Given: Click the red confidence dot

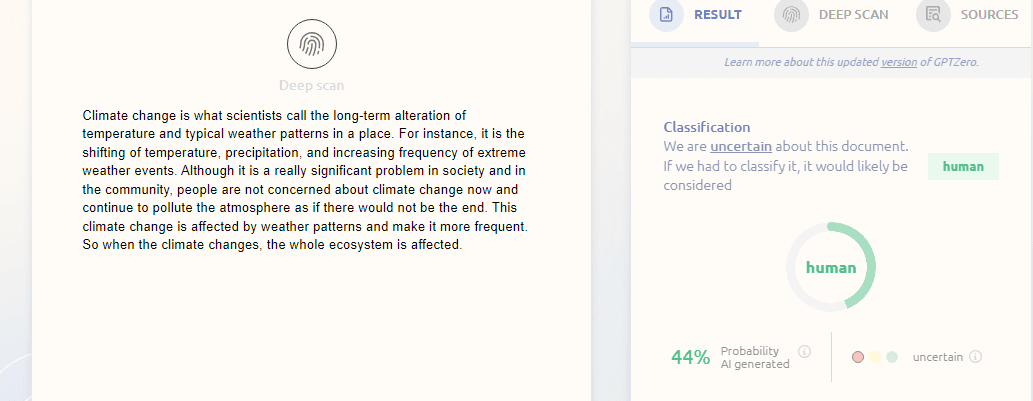Looking at the screenshot, I should [858, 357].
